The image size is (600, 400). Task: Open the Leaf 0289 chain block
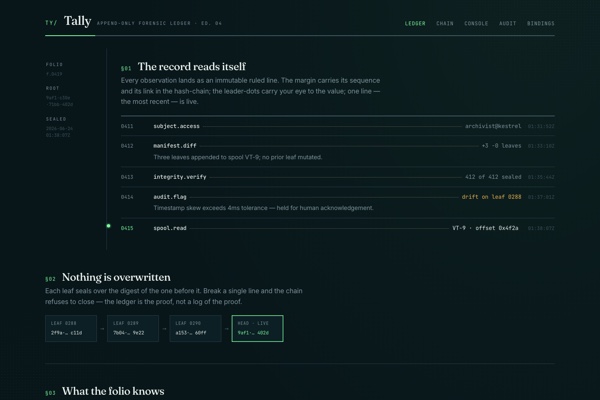tap(133, 328)
